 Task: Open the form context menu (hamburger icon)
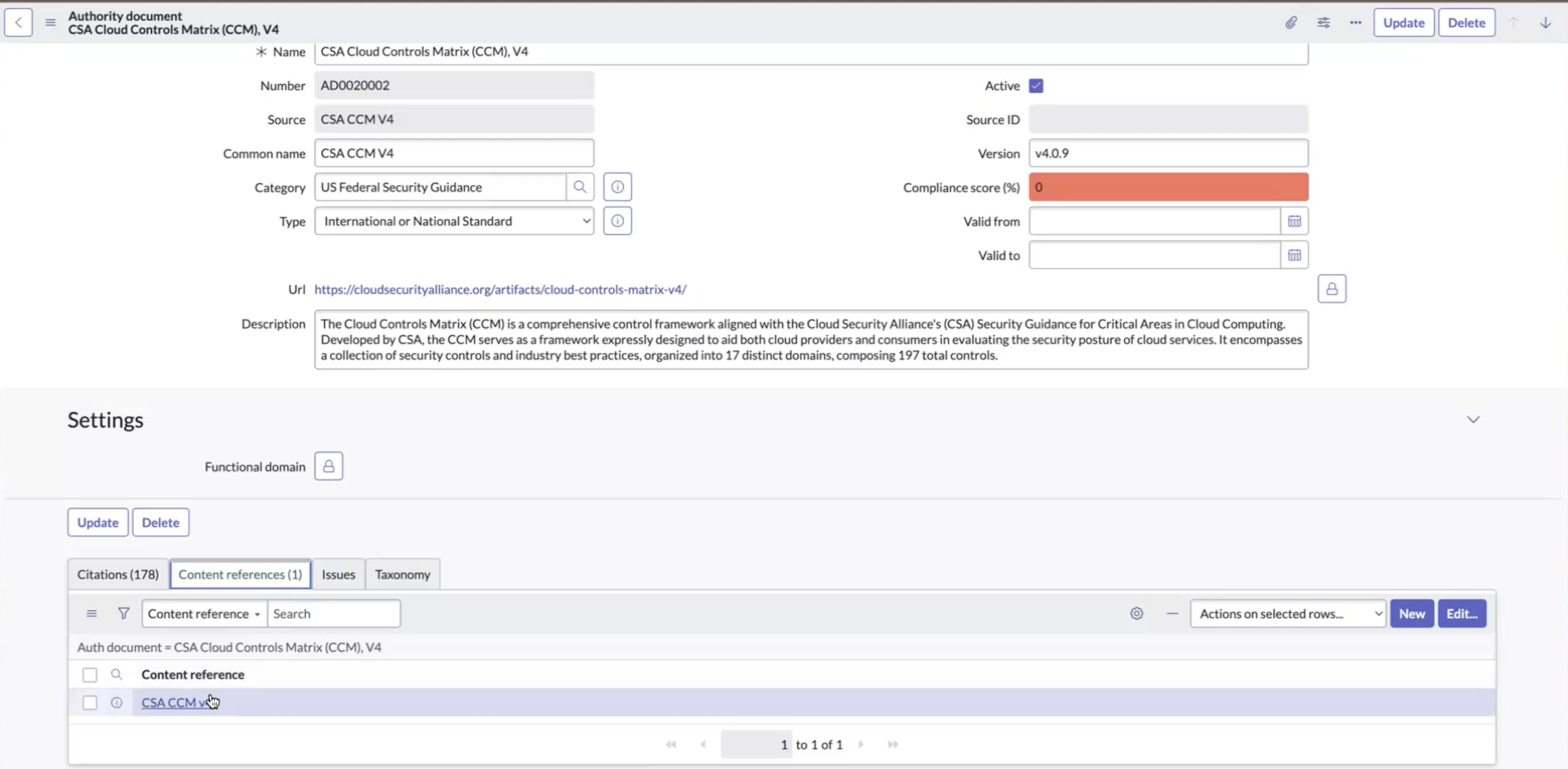point(50,23)
